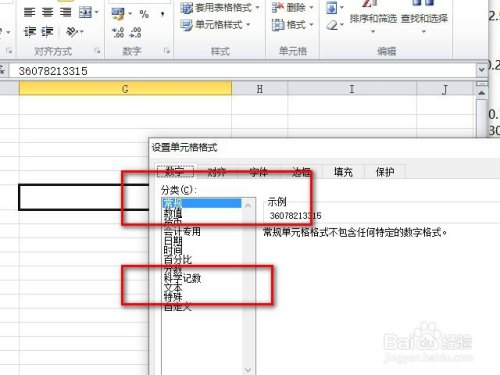Select the 特殊 special category

pyautogui.click(x=202, y=297)
